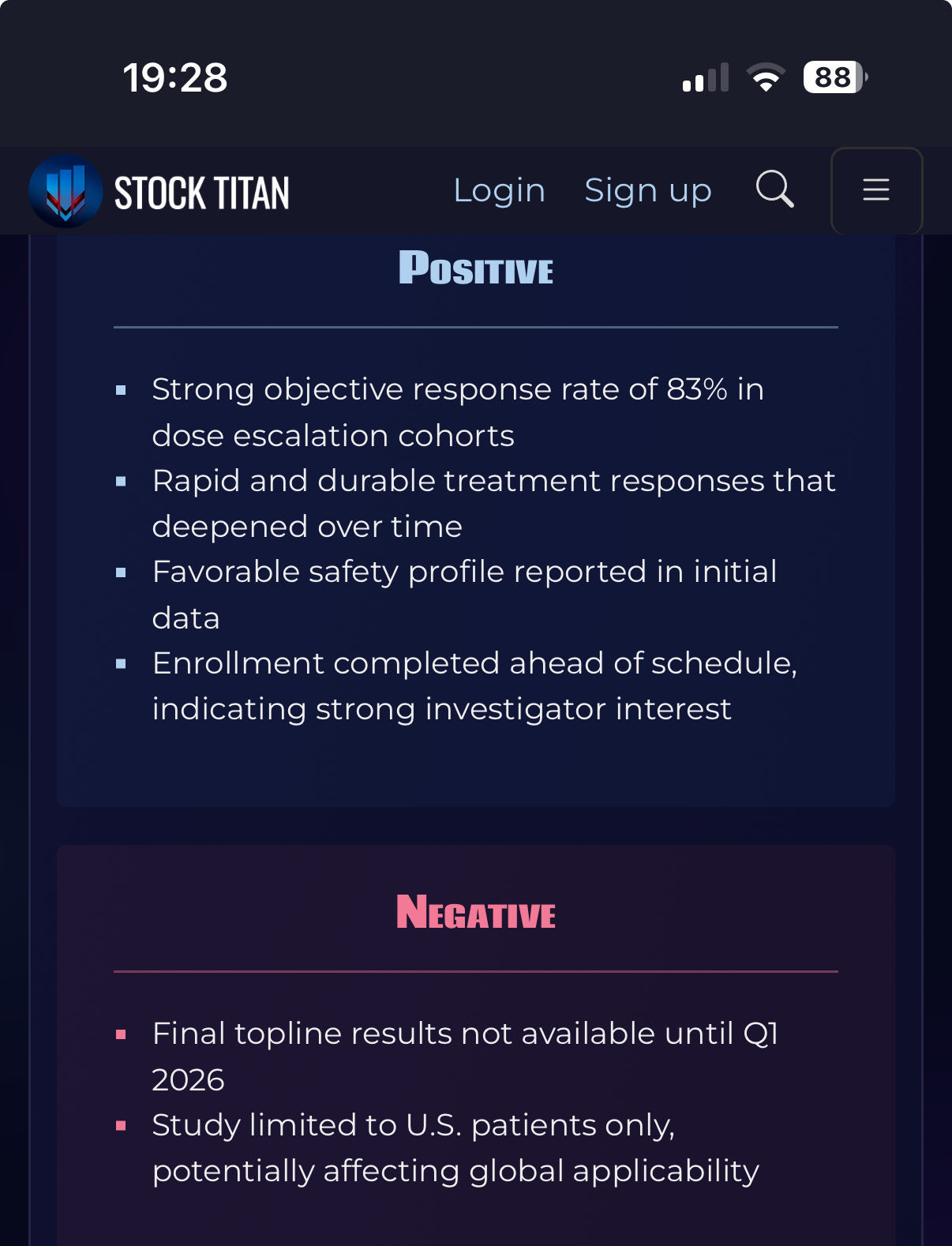Click the 83% objective response rate bullet
This screenshot has height=1246, width=952.
point(458,412)
